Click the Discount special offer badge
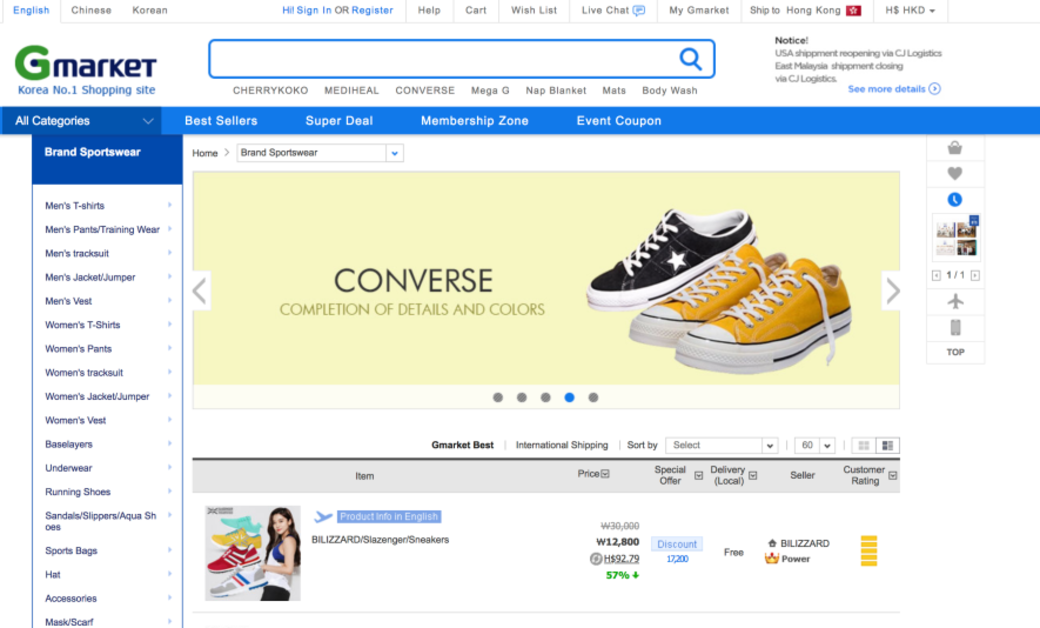 click(677, 544)
